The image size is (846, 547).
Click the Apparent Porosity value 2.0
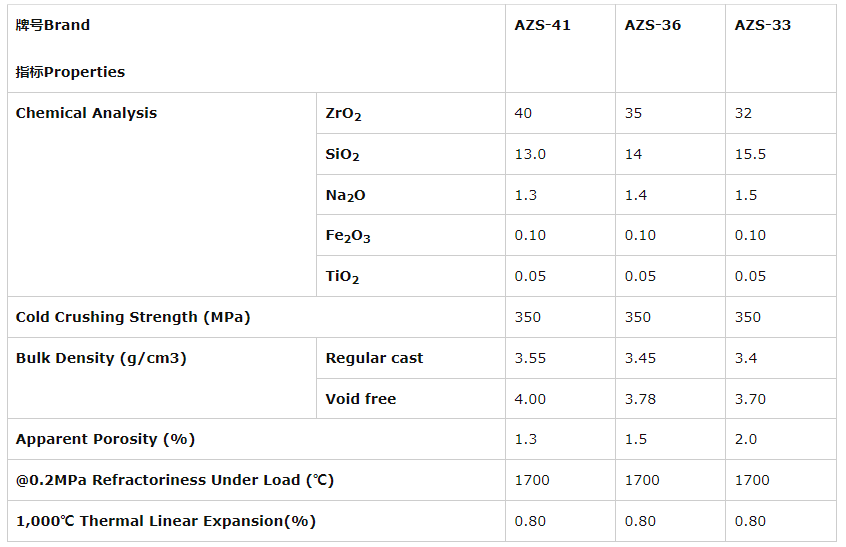pos(745,439)
